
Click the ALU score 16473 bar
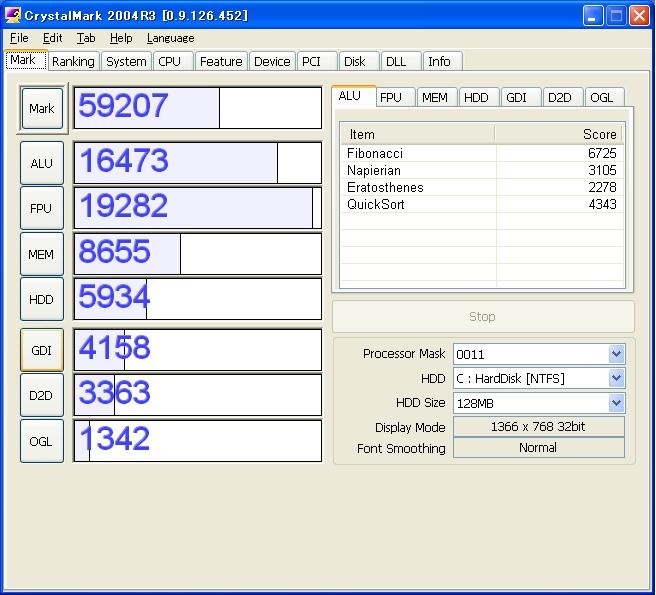coord(198,163)
